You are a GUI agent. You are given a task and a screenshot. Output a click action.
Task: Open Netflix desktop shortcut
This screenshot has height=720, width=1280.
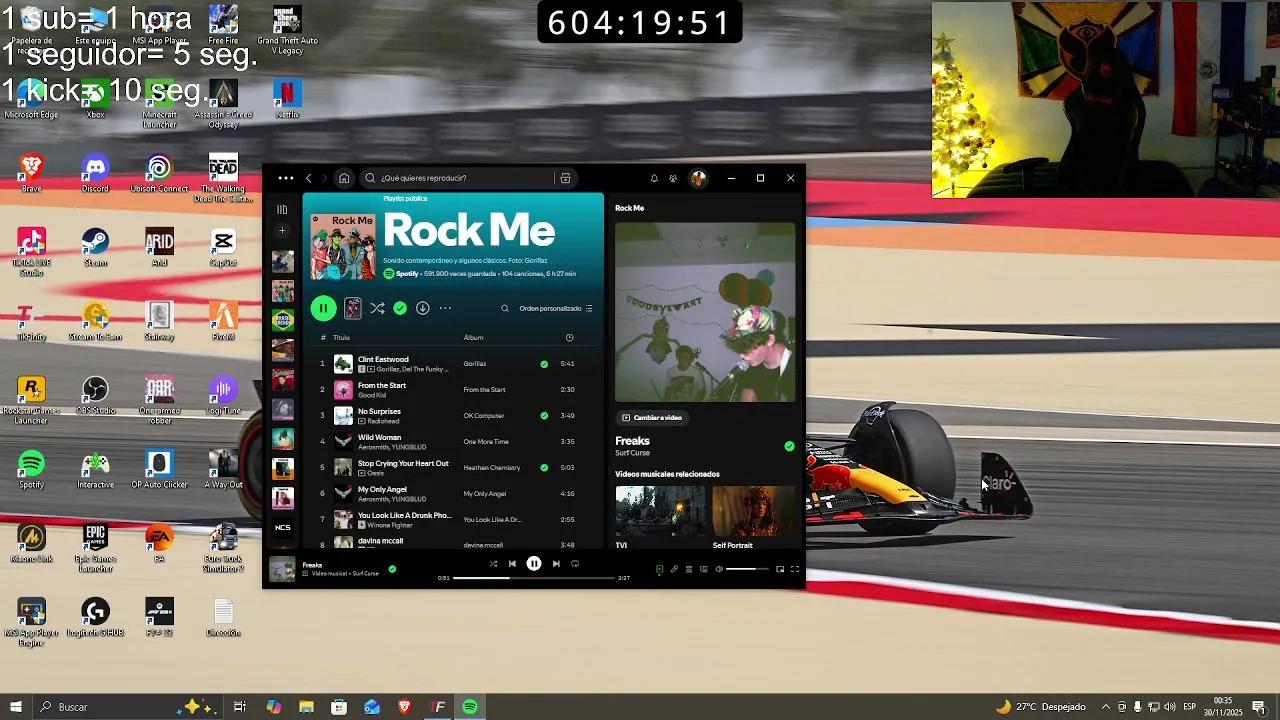tap(287, 100)
